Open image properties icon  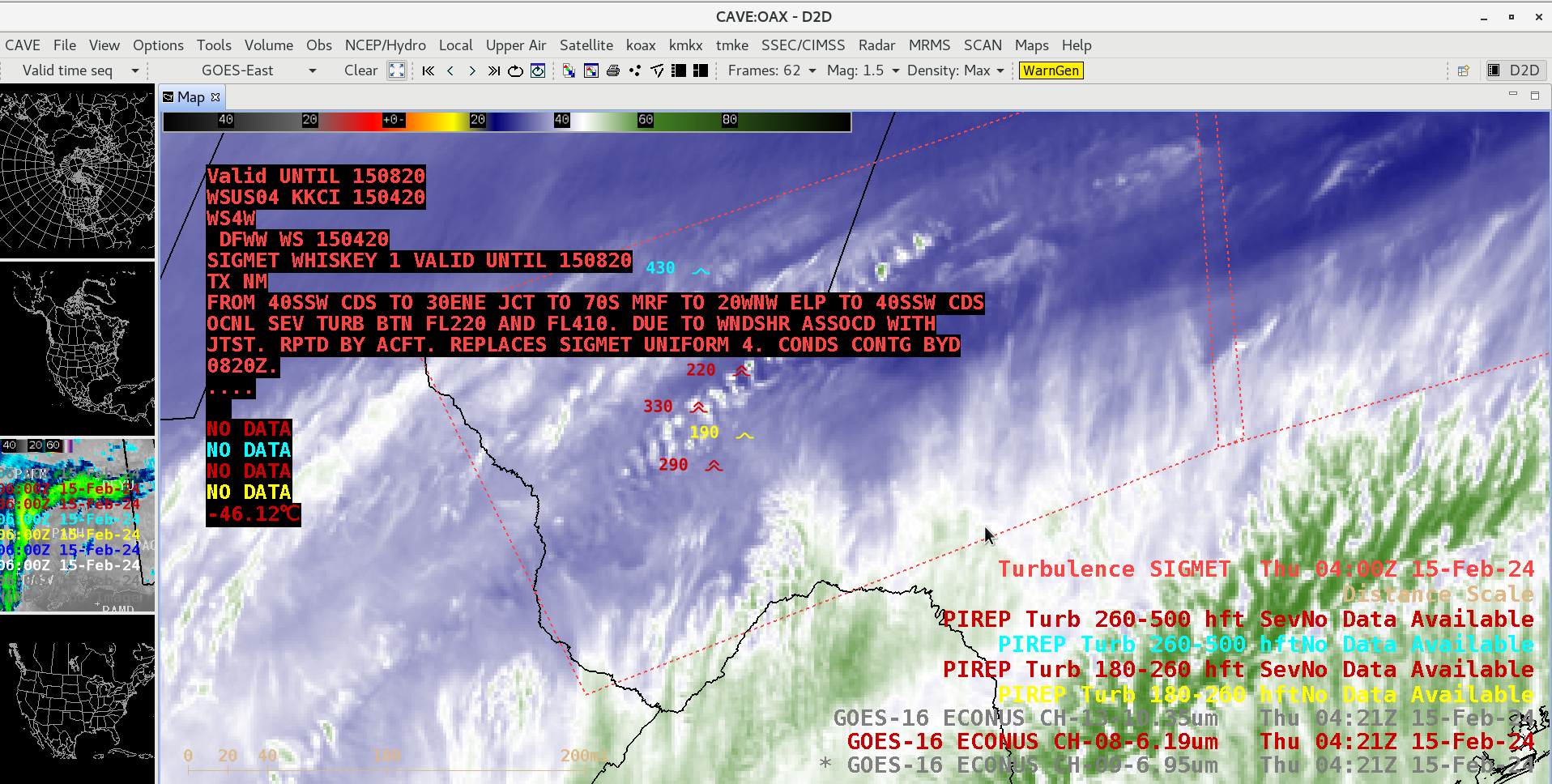[x=591, y=70]
